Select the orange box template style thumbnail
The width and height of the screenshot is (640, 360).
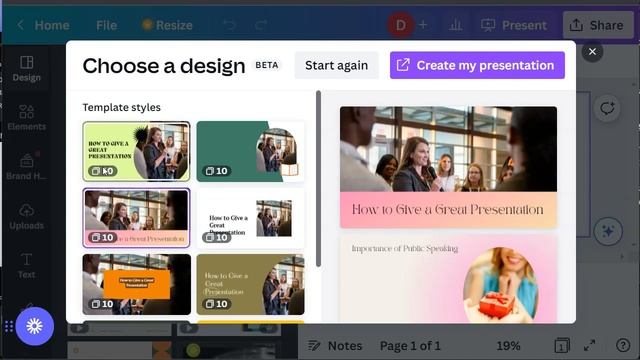[136, 284]
